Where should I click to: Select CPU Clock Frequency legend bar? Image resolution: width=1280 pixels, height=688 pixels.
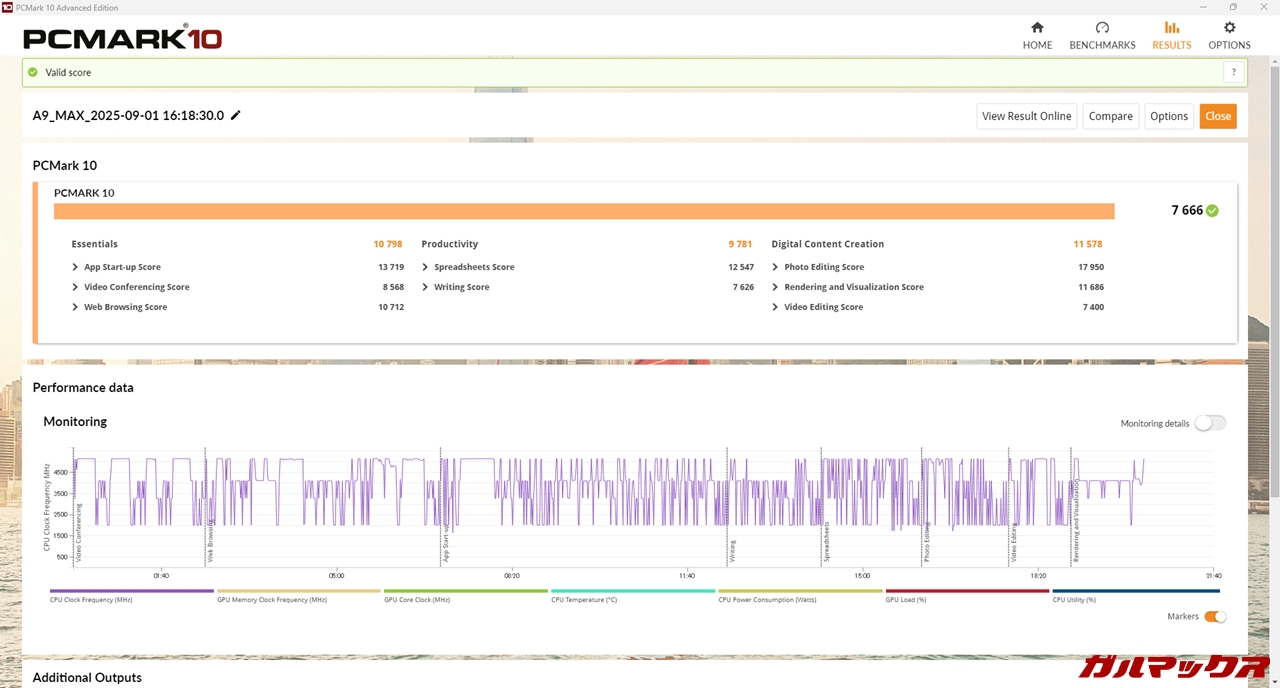tap(132, 591)
